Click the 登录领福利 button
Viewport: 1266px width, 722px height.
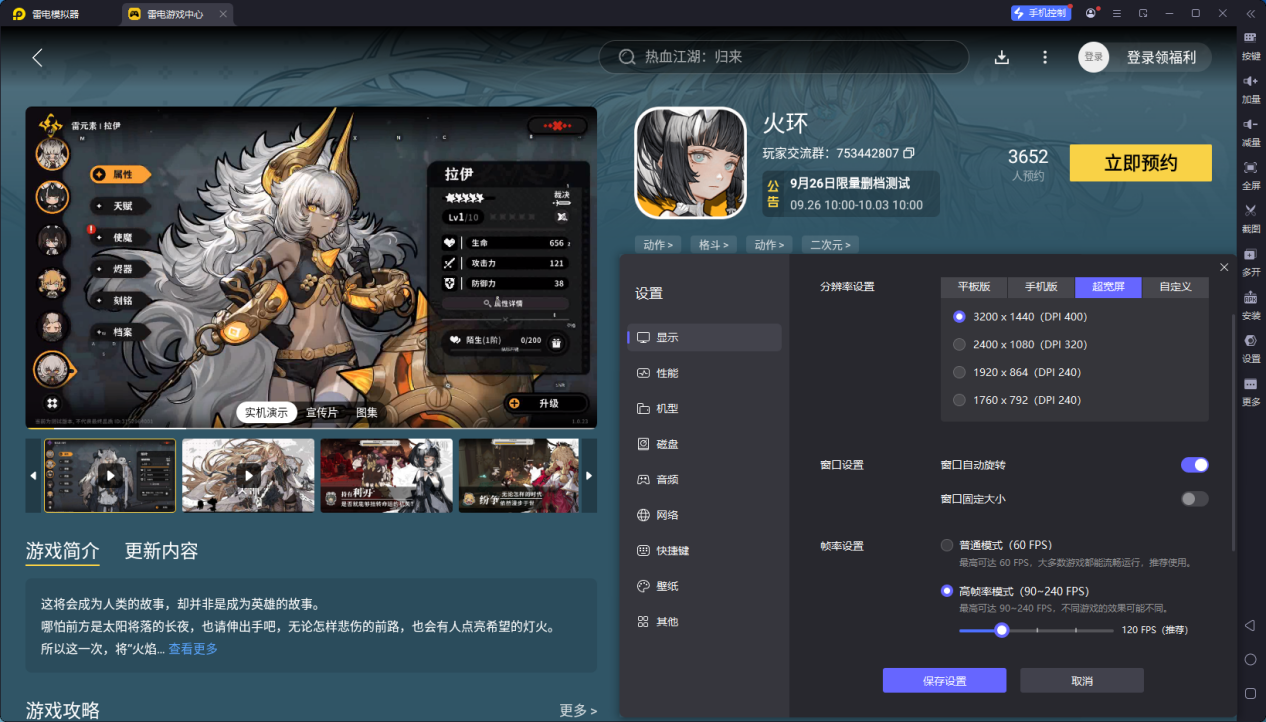pyautogui.click(x=1161, y=57)
